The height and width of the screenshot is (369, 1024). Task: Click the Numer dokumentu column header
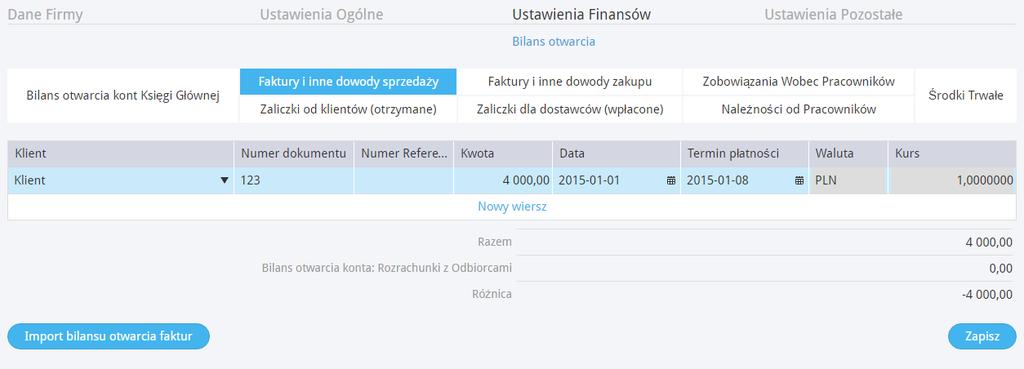pyautogui.click(x=294, y=154)
